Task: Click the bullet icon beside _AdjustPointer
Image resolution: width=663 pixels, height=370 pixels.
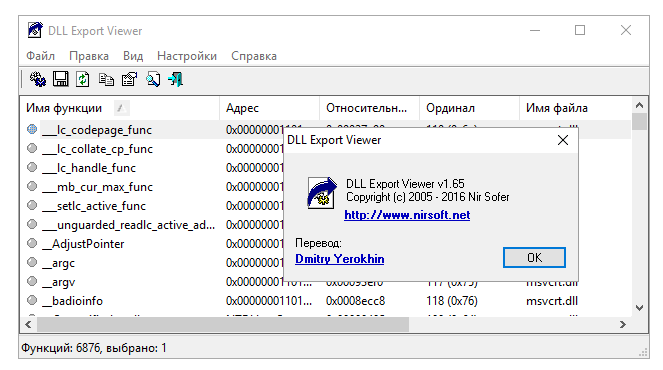Action: click(x=32, y=243)
